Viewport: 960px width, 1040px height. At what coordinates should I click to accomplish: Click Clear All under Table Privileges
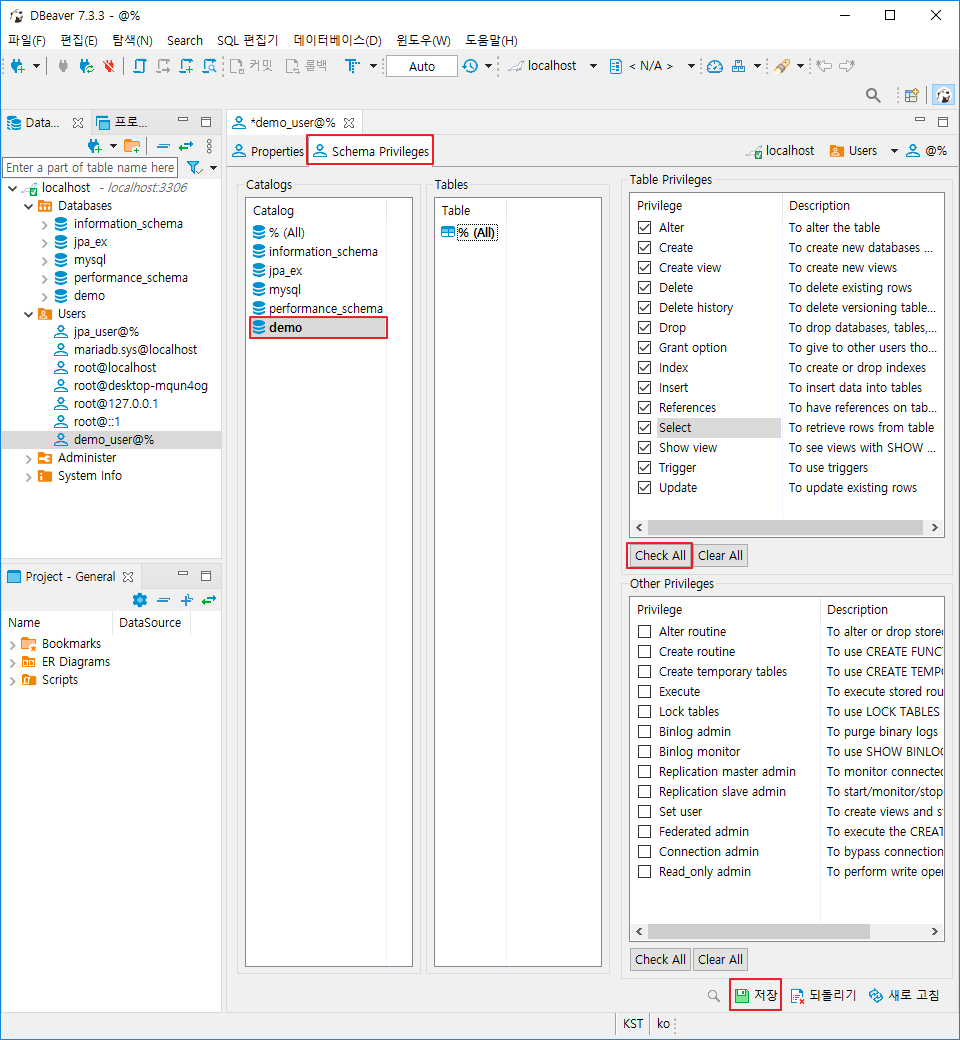click(x=720, y=555)
